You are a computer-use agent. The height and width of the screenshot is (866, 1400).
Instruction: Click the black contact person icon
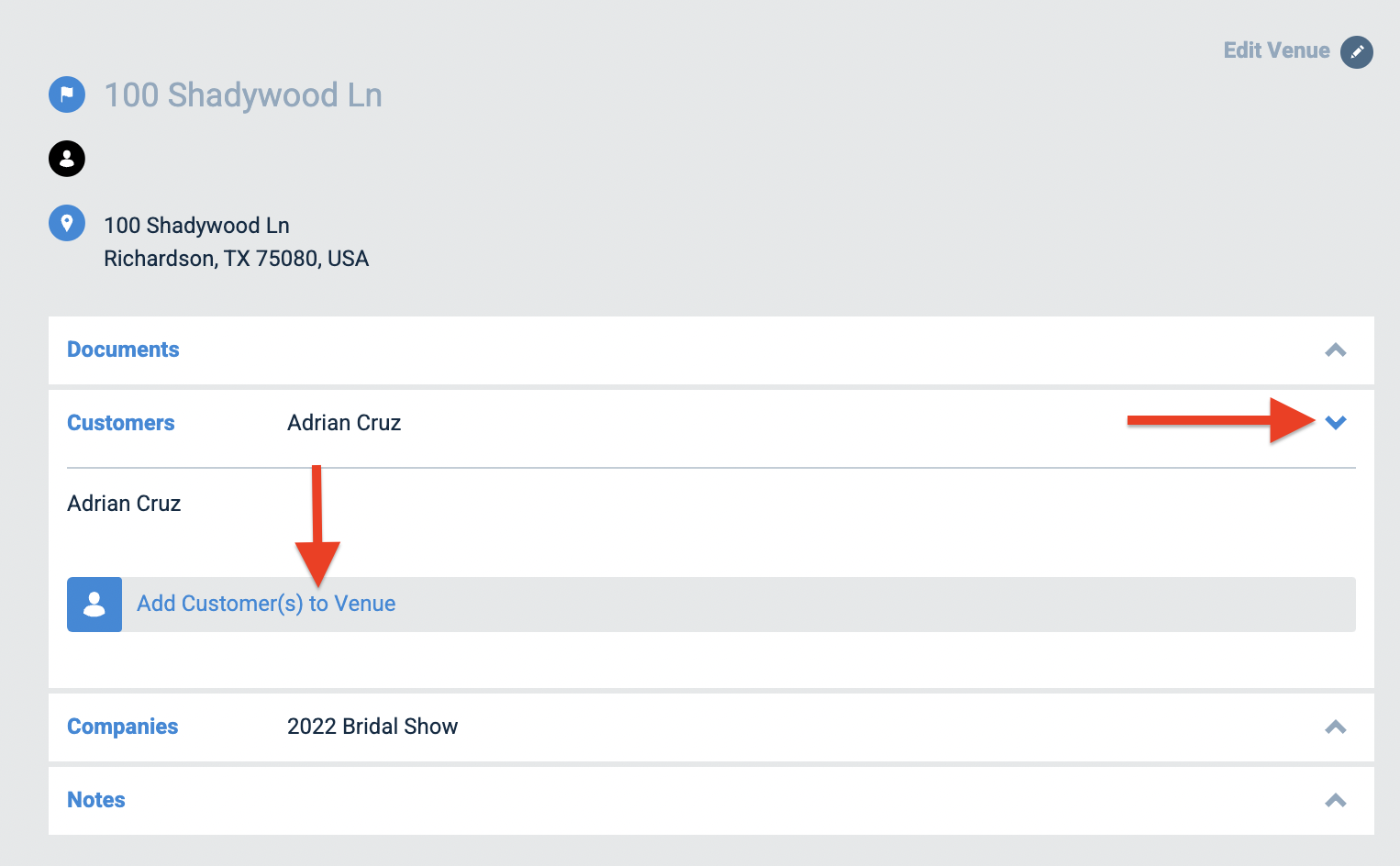tap(67, 159)
